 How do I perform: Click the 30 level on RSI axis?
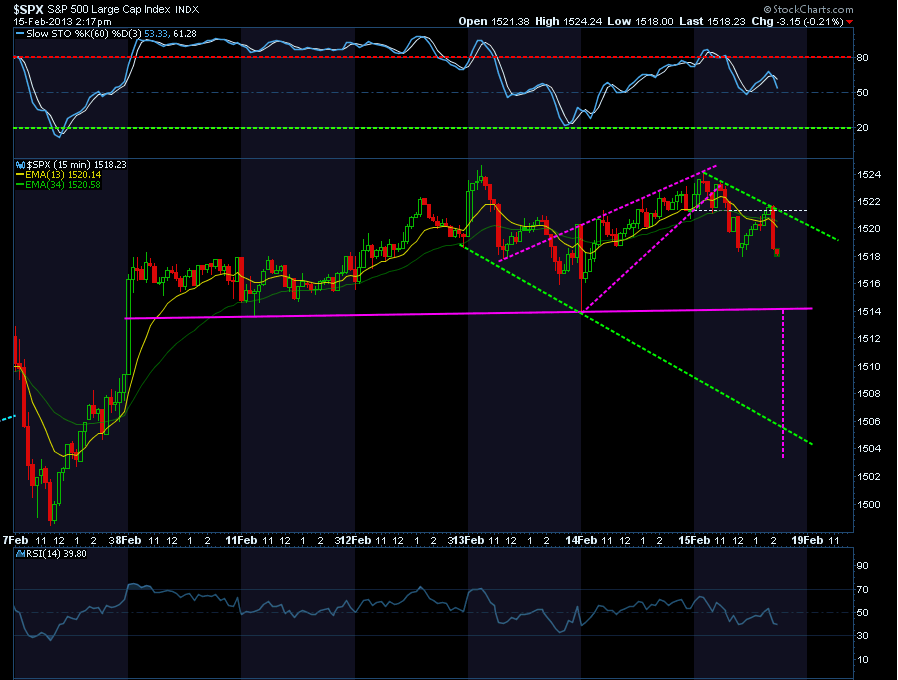tap(862, 636)
